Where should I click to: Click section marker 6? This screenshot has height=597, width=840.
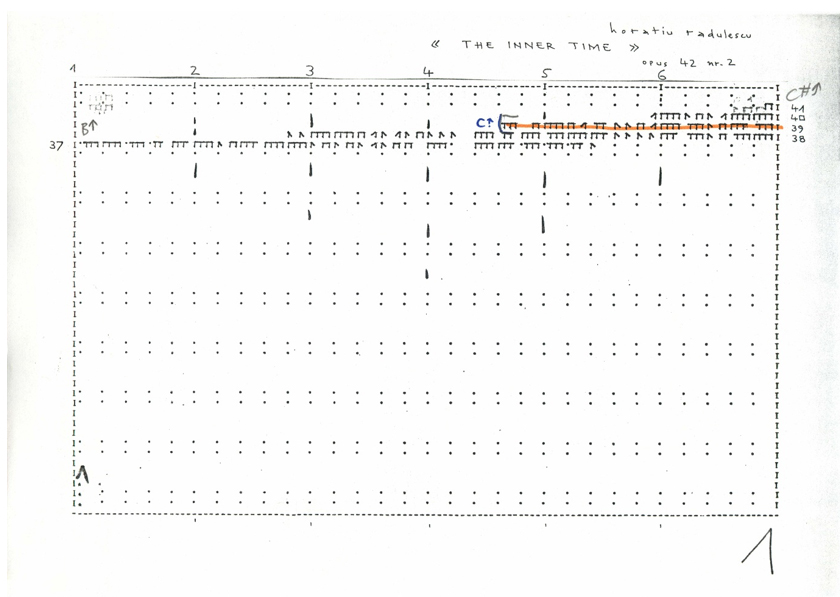[x=661, y=74]
